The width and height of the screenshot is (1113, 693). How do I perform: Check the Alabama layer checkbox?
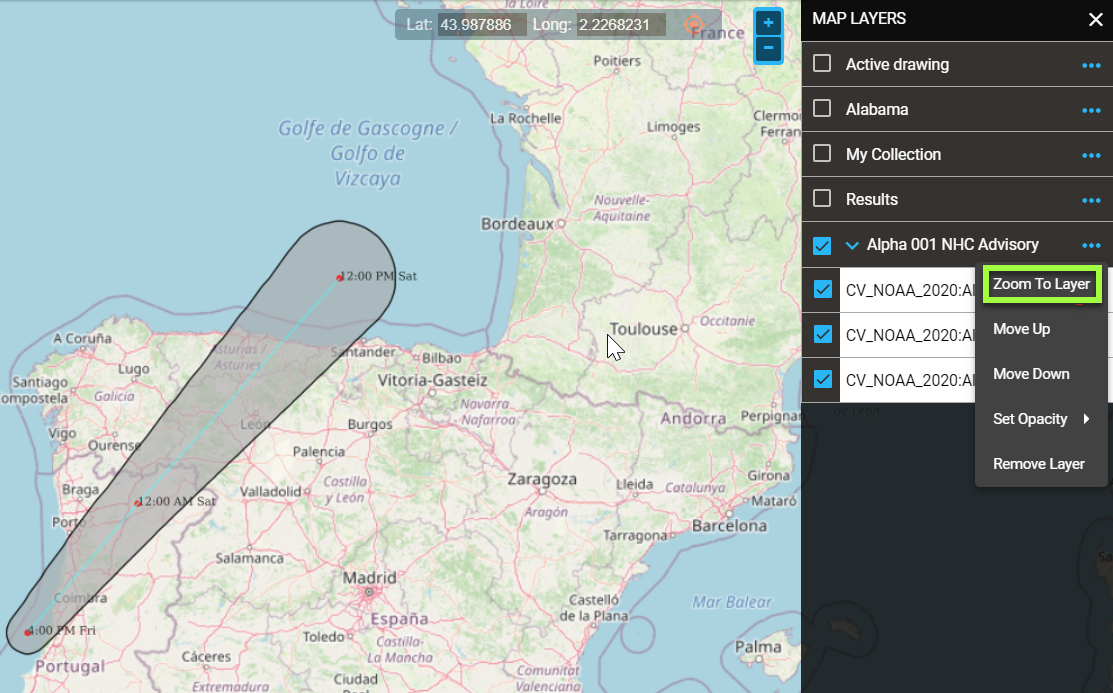click(822, 109)
